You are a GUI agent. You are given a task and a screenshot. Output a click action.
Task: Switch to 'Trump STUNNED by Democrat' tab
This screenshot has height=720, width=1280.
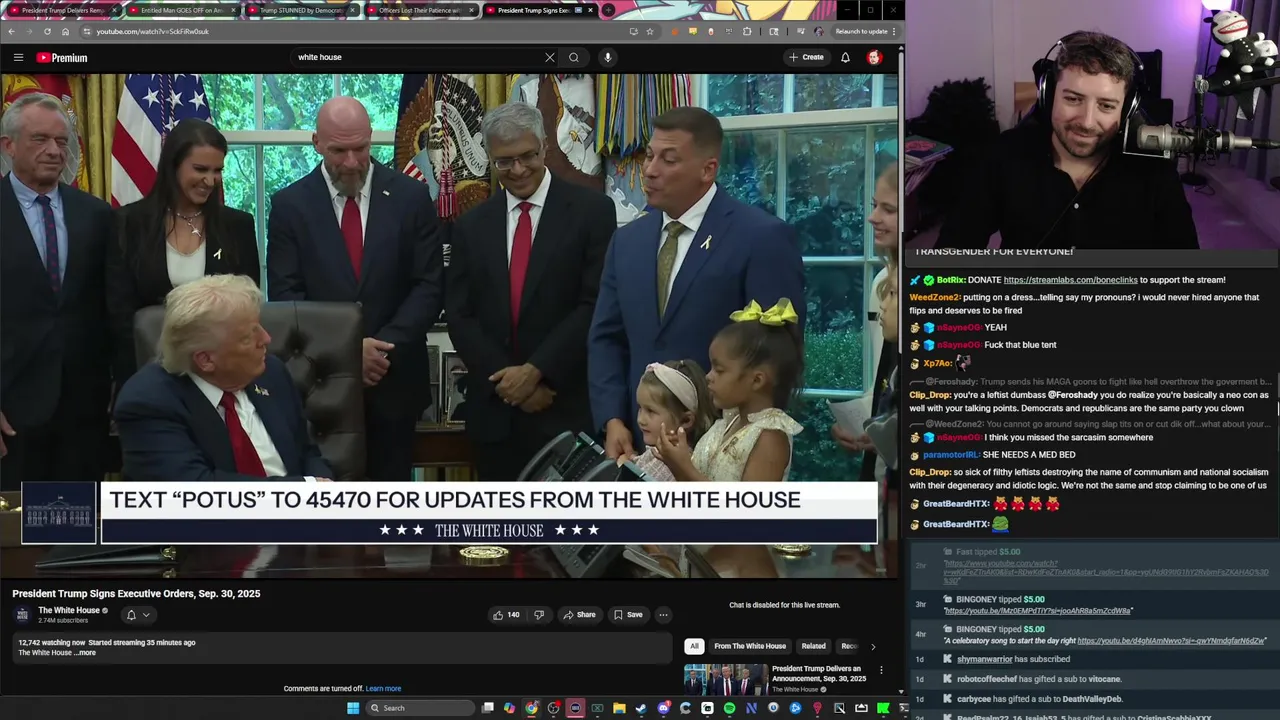300,10
